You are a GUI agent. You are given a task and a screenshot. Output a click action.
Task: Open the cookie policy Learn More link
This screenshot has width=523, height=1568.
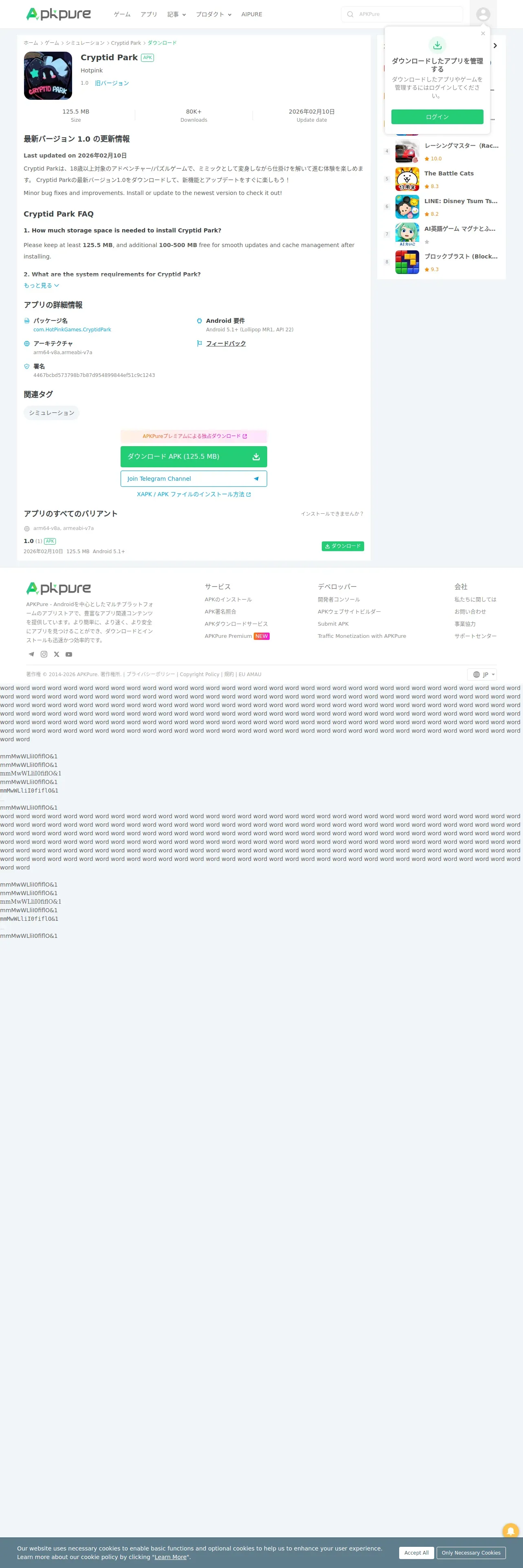pos(171,1557)
